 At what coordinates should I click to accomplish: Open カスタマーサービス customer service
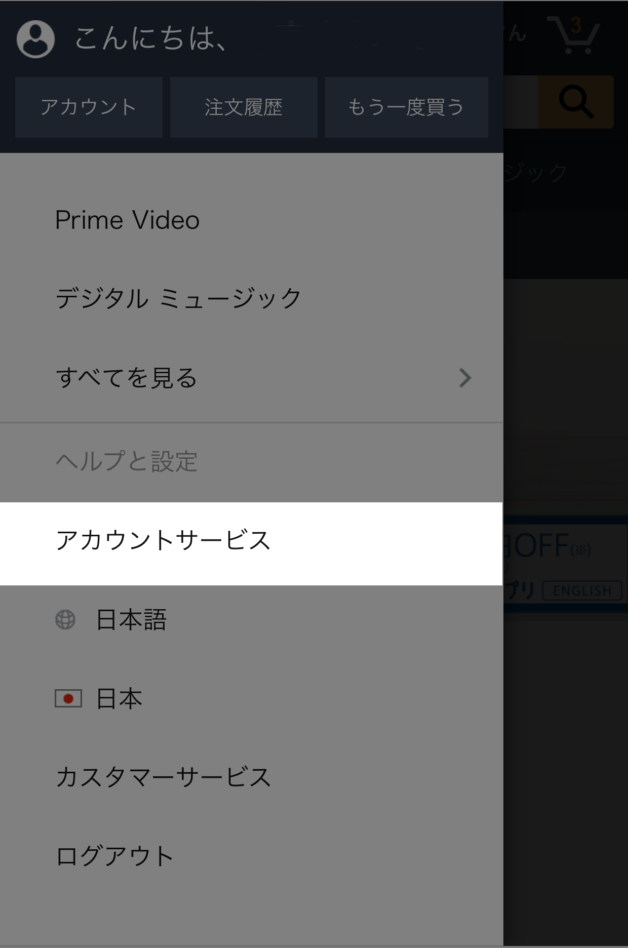[x=251, y=777]
